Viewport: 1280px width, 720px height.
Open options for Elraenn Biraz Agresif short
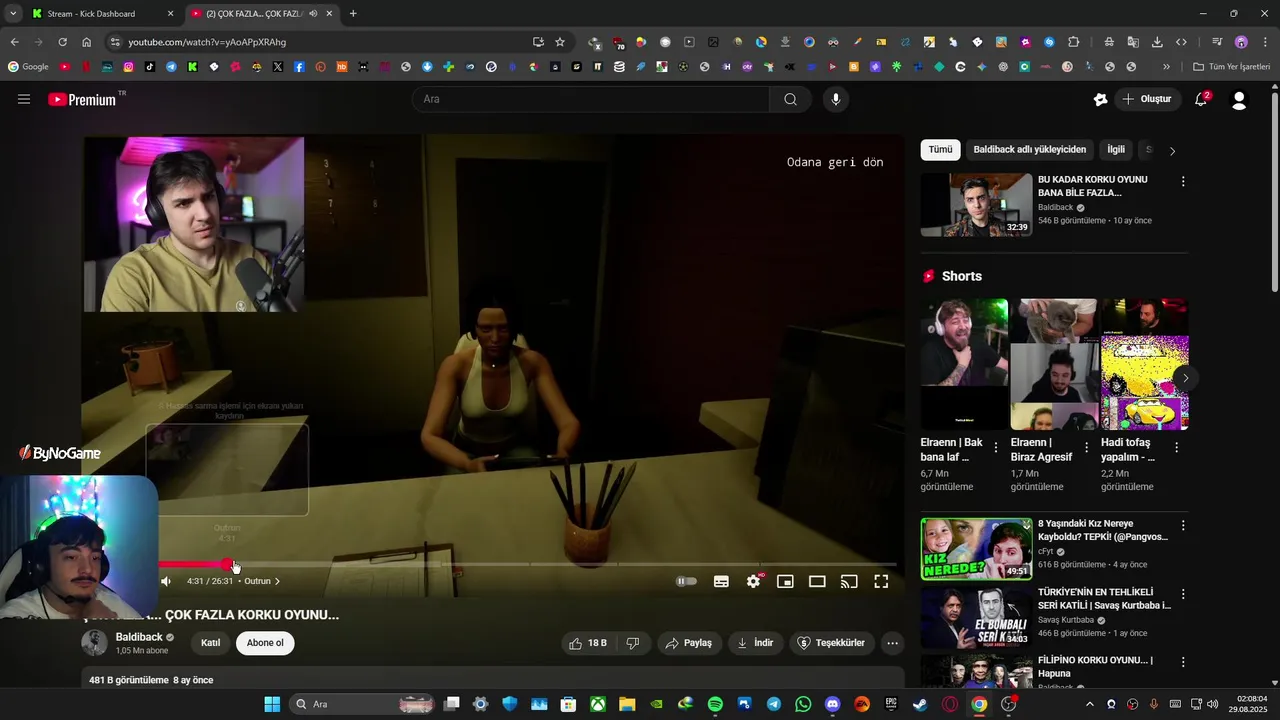pos(1086,448)
